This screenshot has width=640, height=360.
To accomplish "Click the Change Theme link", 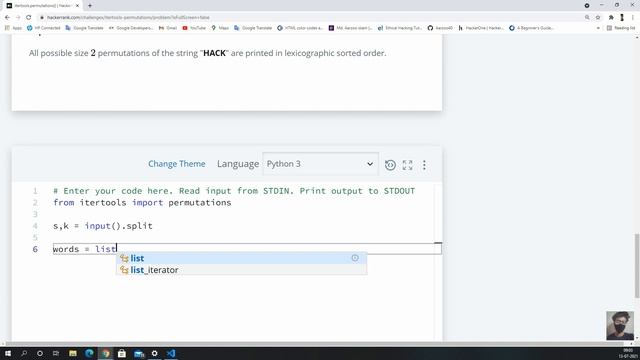I will point(177,164).
